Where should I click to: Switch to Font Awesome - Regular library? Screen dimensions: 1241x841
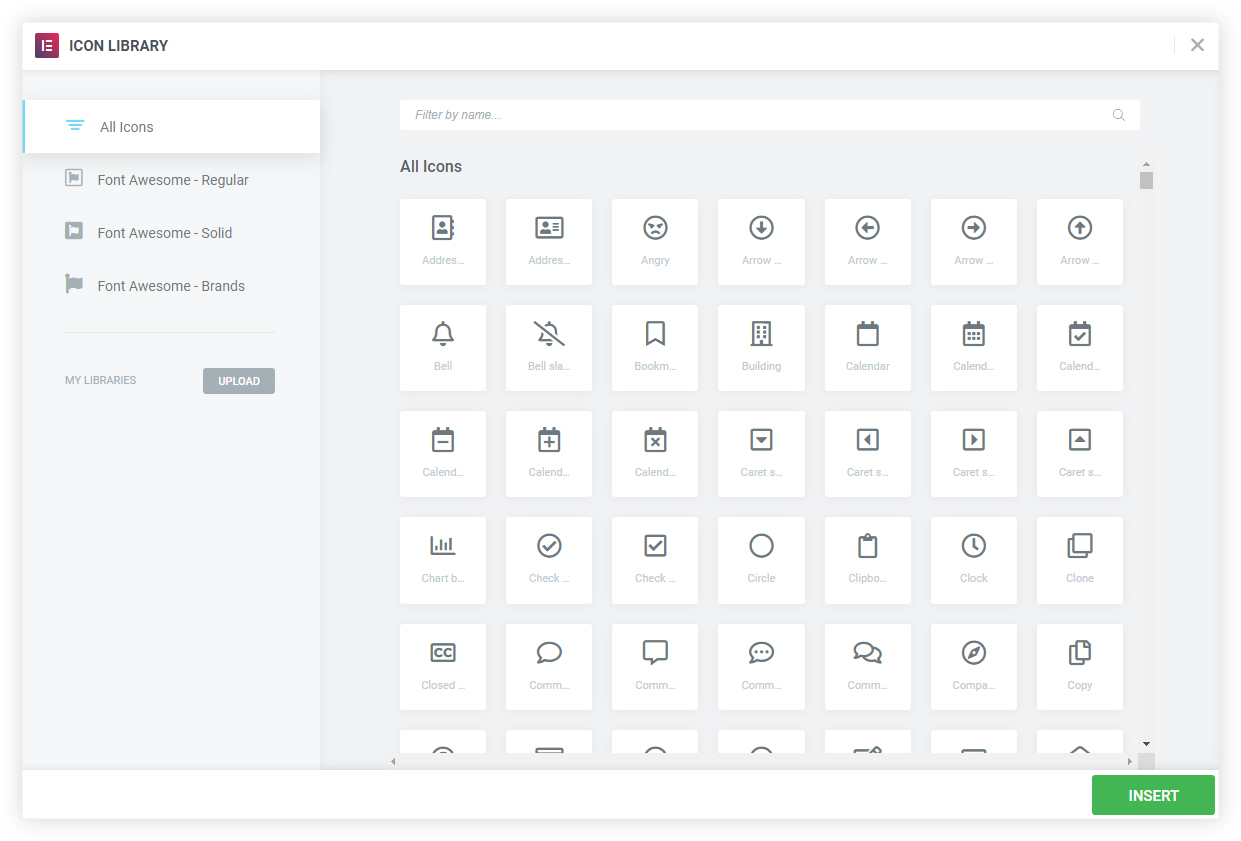[x=172, y=179]
